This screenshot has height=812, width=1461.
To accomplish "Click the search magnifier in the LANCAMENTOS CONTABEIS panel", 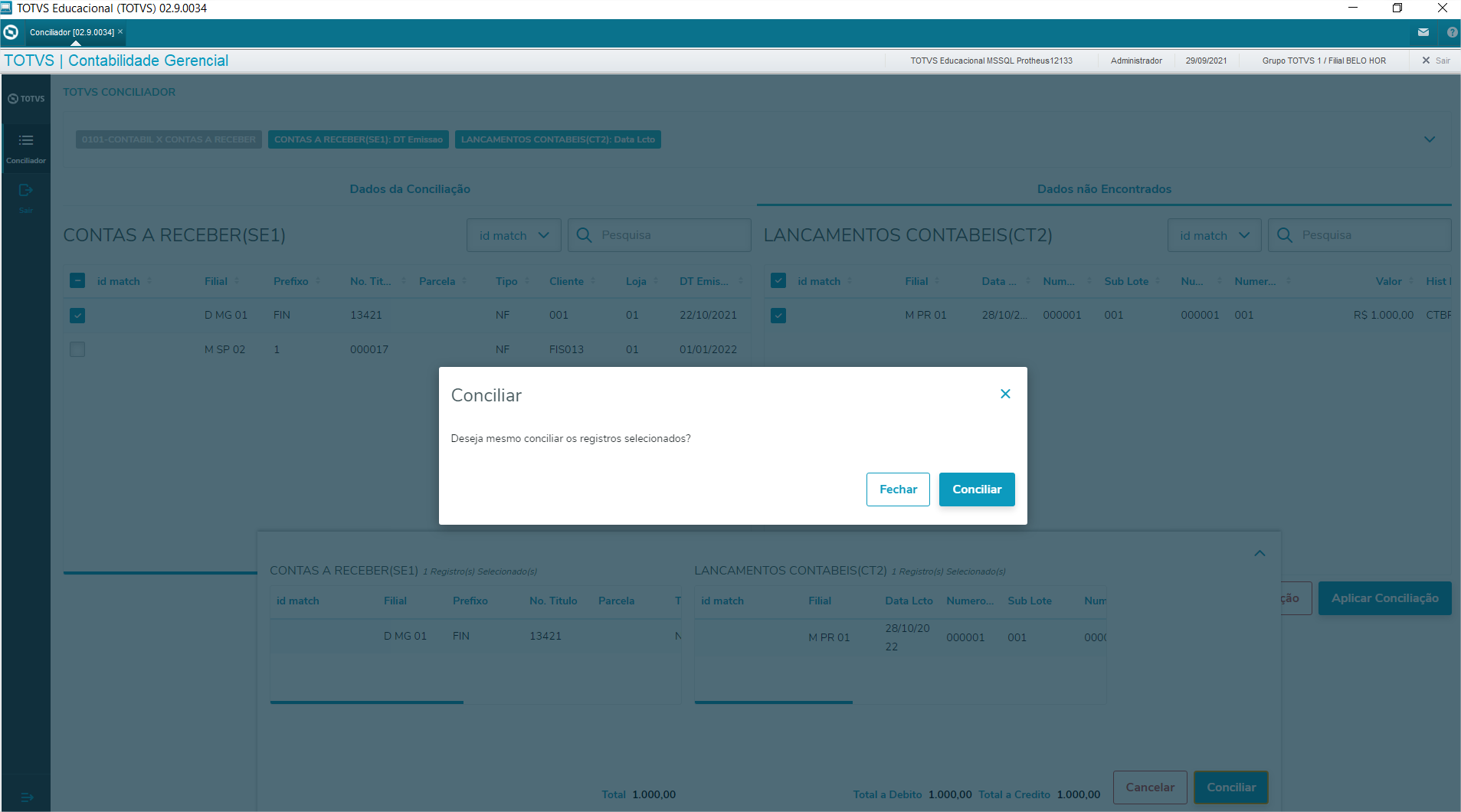I will 1285,235.
